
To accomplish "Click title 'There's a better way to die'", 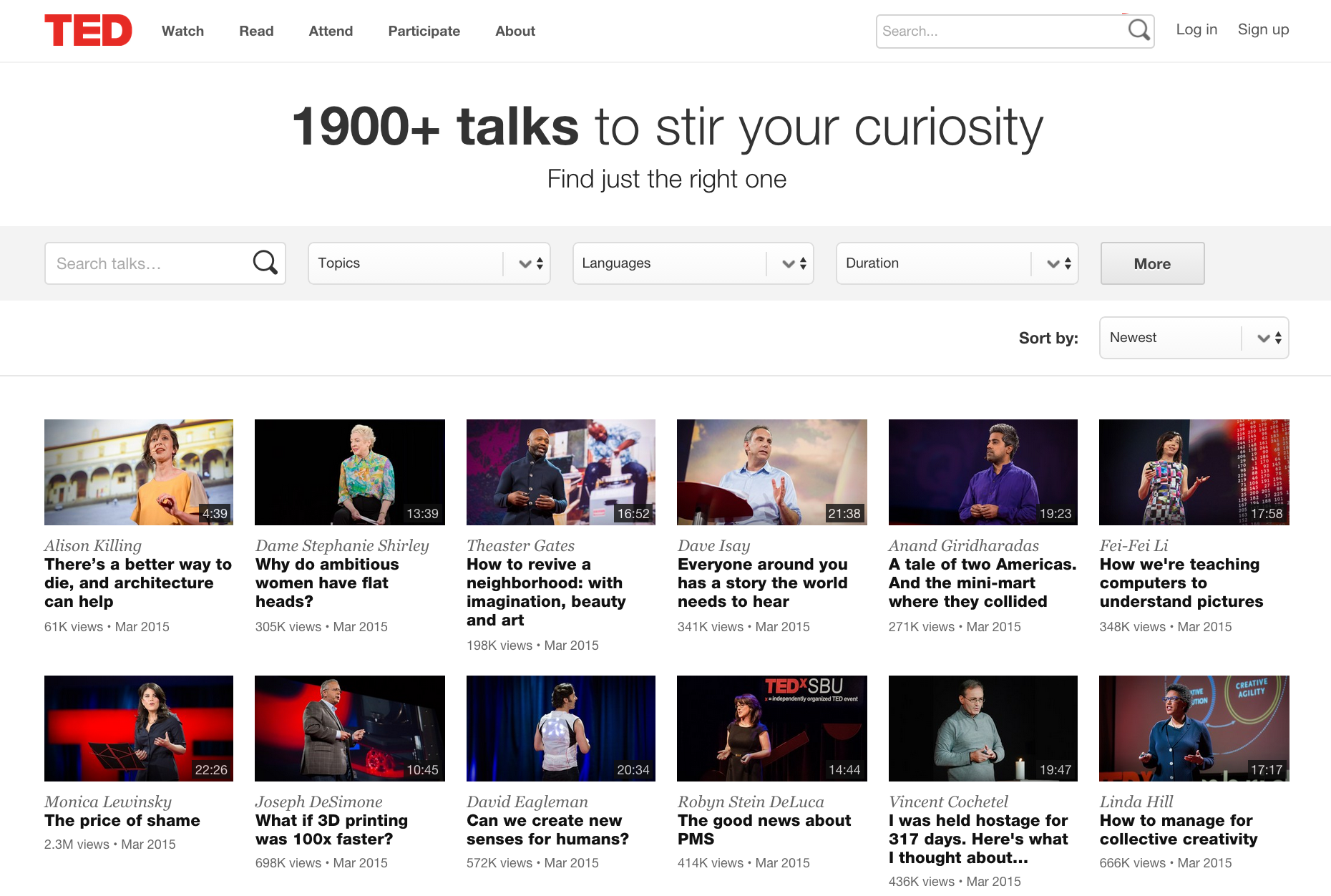I will coord(138,583).
